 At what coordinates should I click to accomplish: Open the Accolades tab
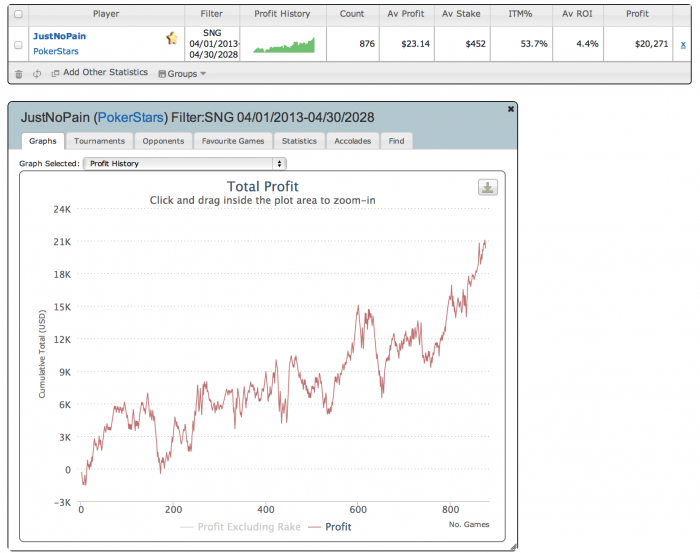coord(353,141)
